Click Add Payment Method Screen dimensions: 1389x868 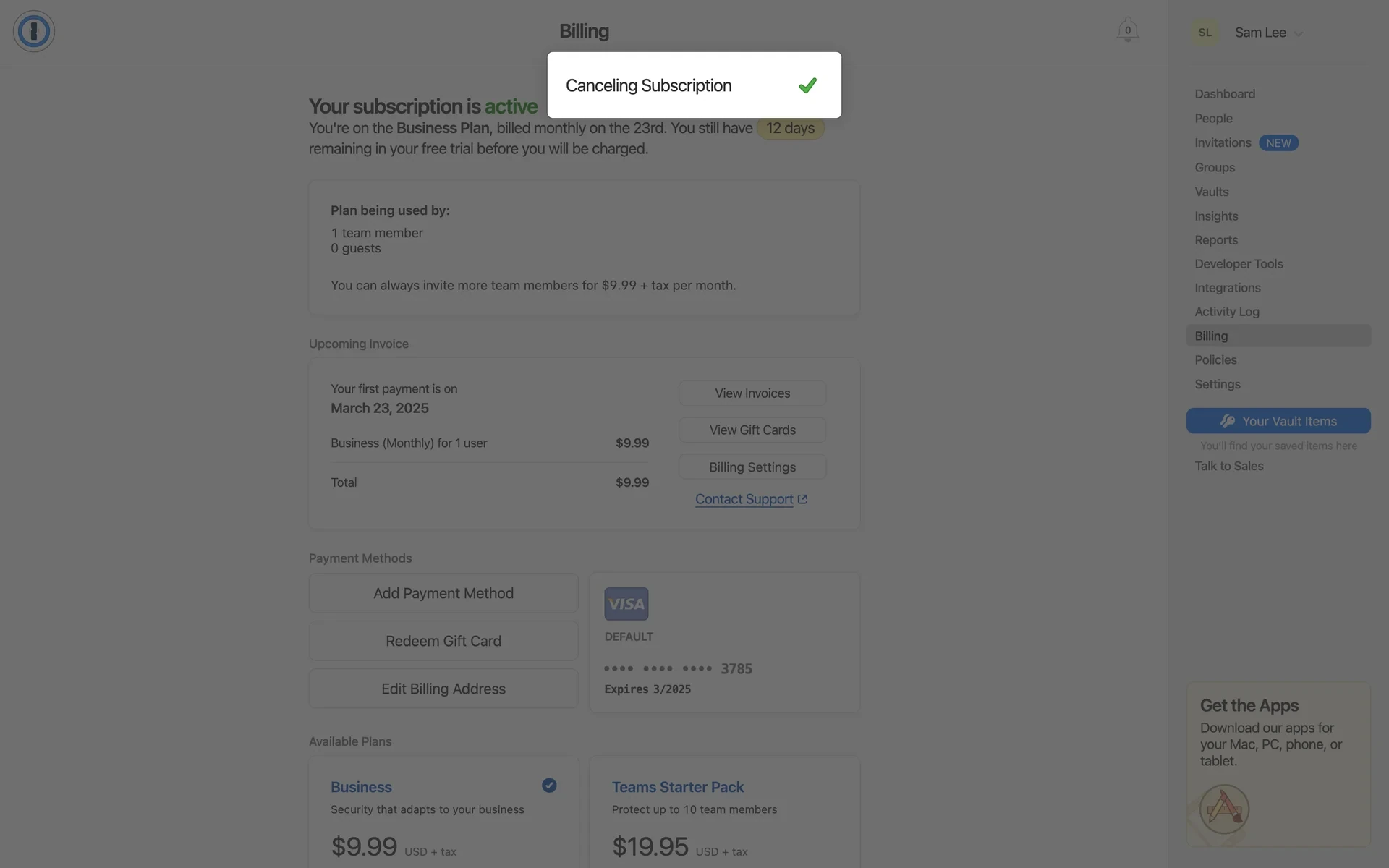click(443, 593)
